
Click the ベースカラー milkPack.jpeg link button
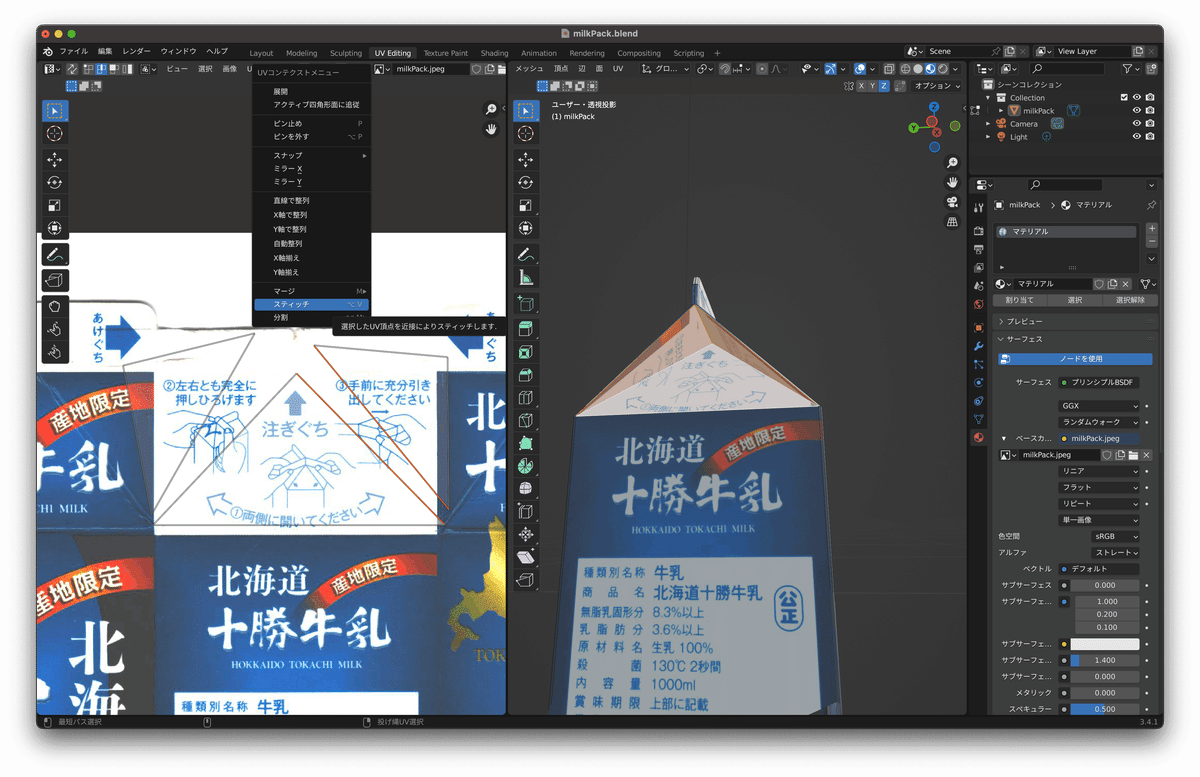pyautogui.click(x=1099, y=438)
